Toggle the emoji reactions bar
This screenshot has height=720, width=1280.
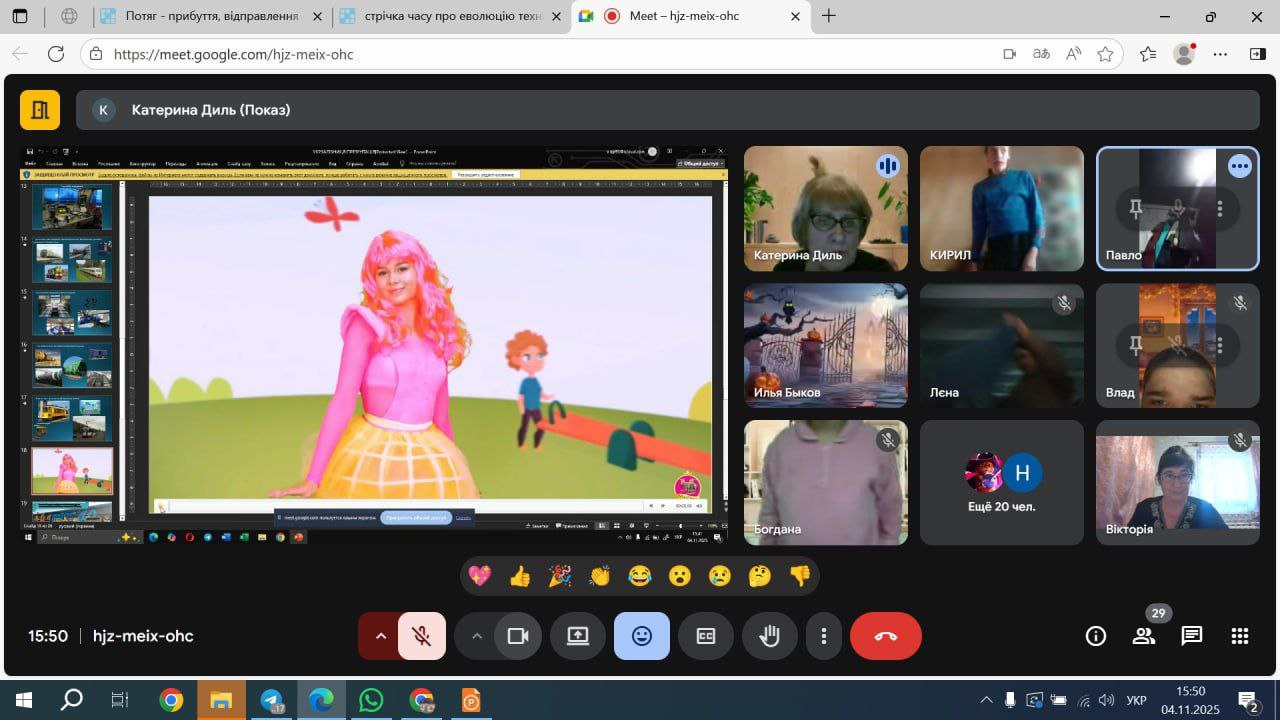pyautogui.click(x=642, y=636)
